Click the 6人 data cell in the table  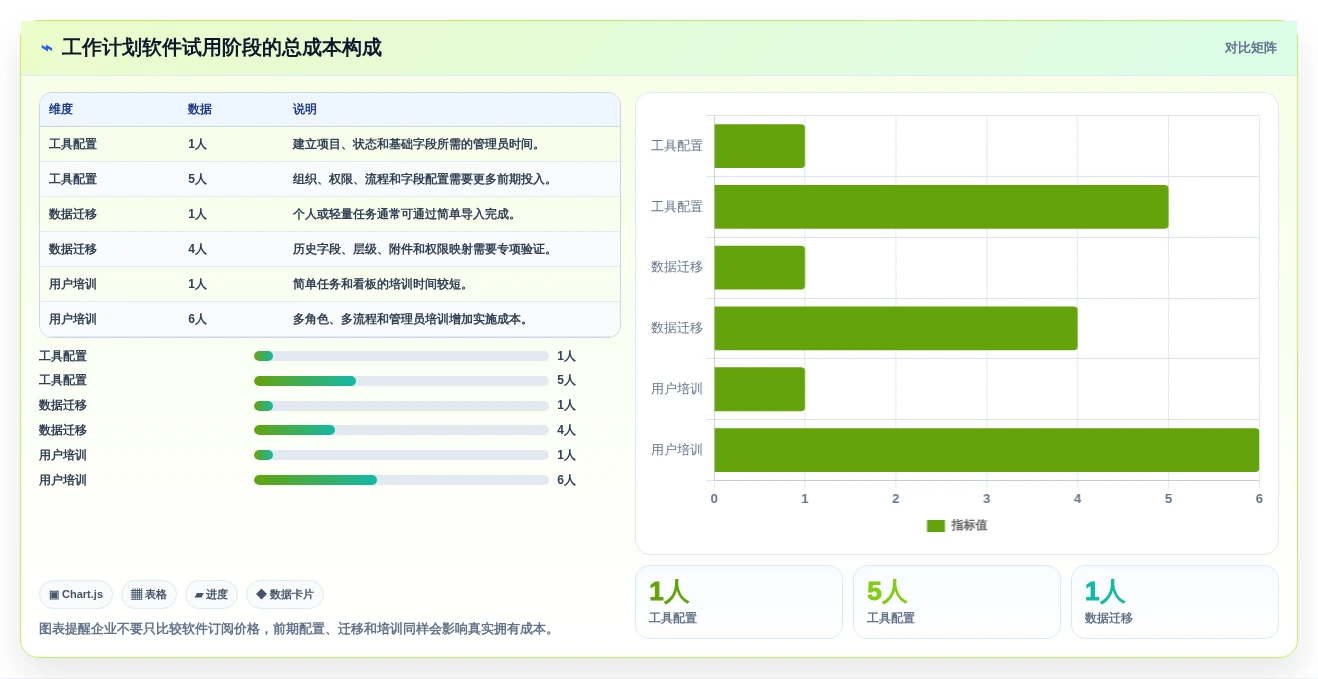pos(198,320)
